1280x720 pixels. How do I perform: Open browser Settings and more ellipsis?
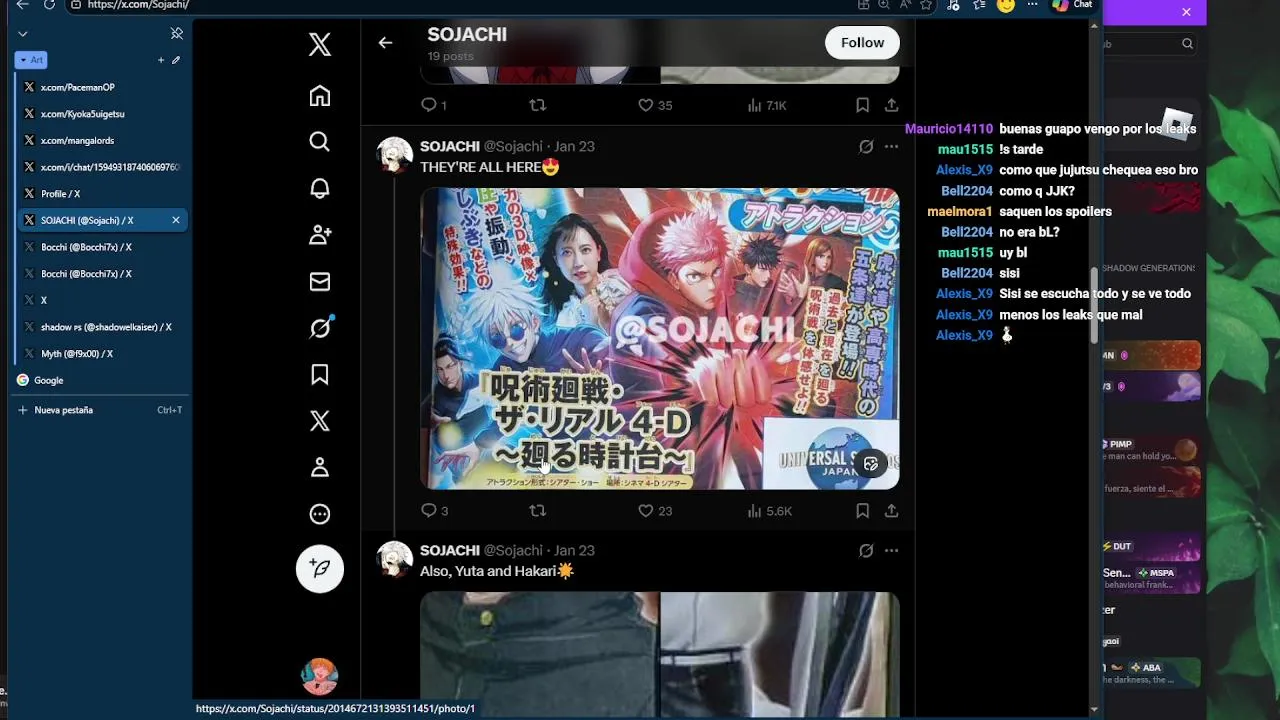[x=1033, y=5]
